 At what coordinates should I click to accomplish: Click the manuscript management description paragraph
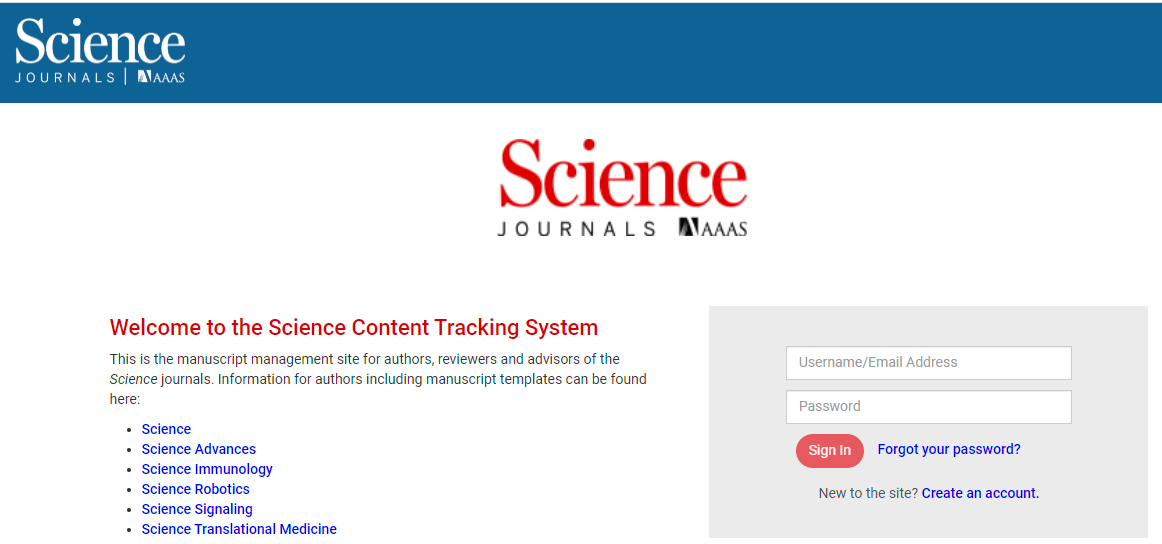click(378, 379)
